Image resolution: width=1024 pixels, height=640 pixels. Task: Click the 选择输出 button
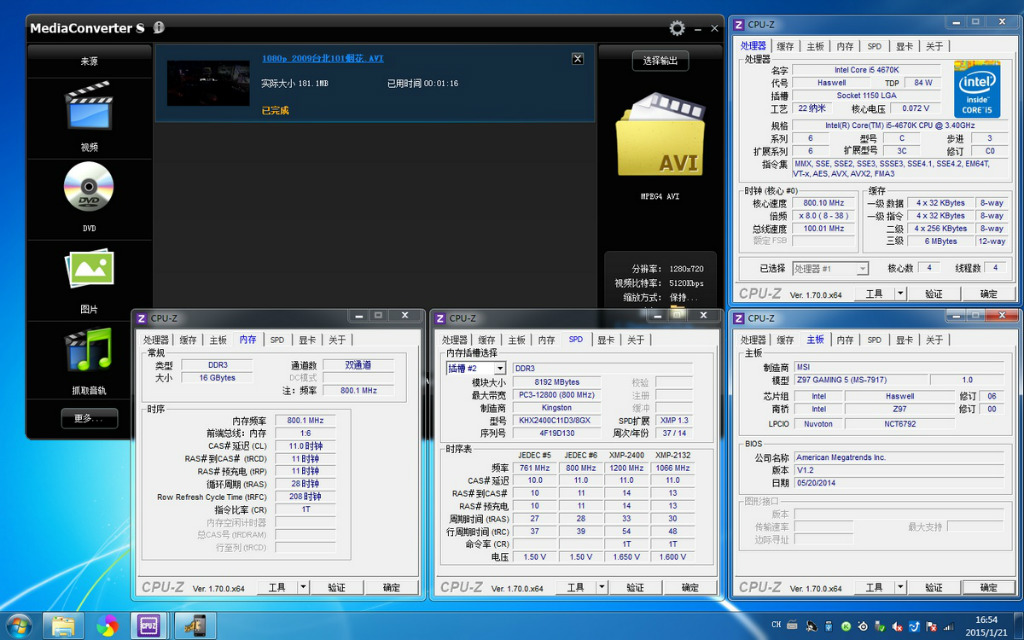coord(660,61)
